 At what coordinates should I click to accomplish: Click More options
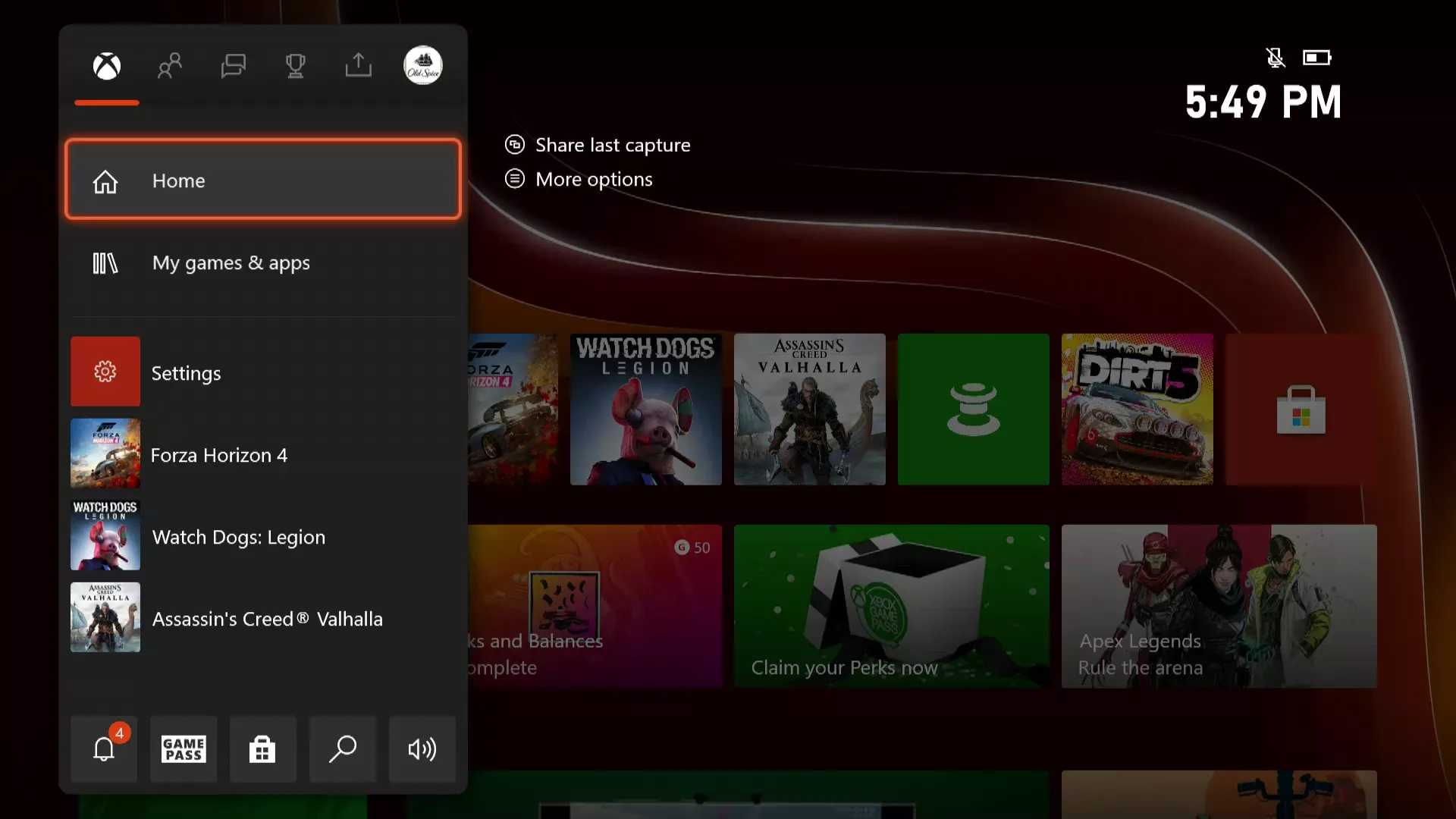(x=593, y=179)
